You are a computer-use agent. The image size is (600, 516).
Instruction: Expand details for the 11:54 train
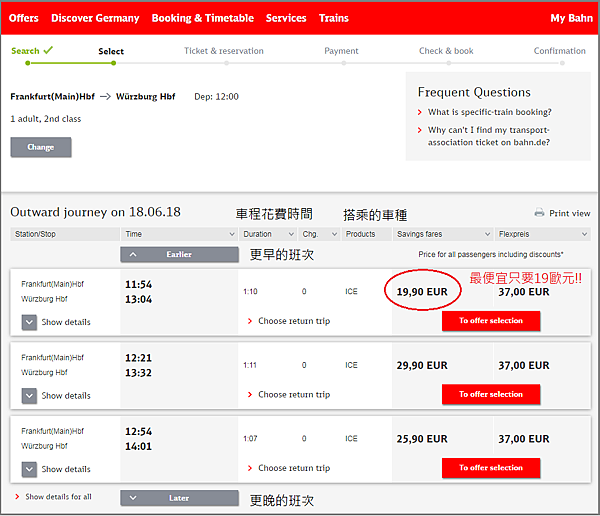[29, 322]
